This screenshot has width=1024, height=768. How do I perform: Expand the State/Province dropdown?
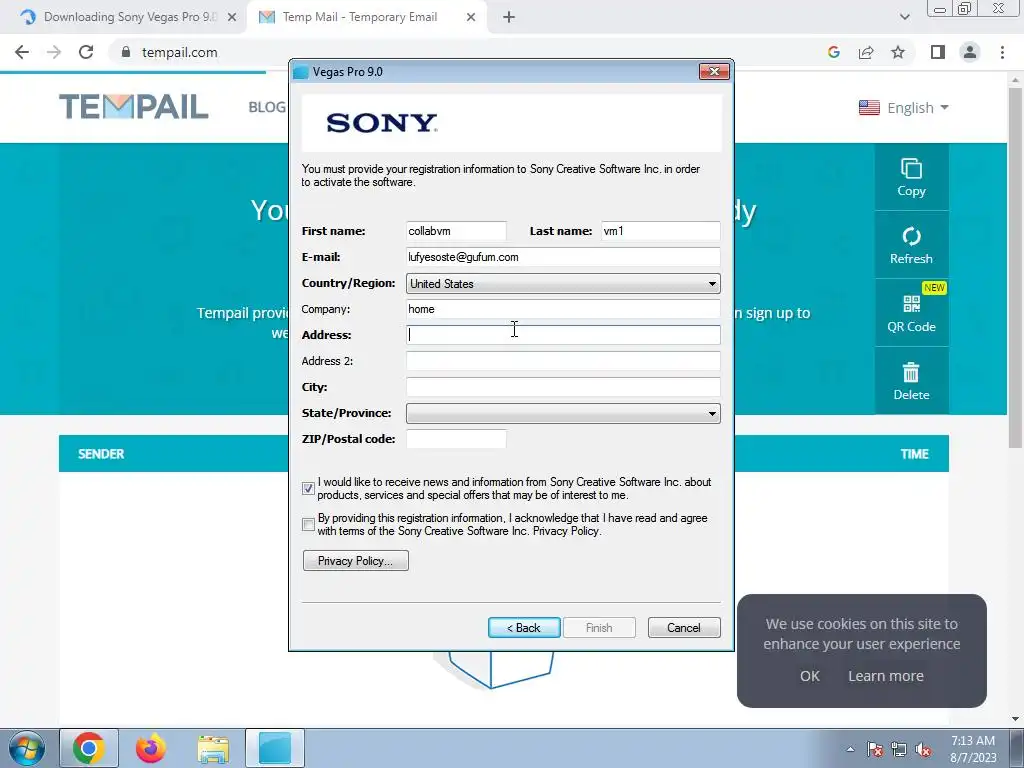pyautogui.click(x=563, y=413)
